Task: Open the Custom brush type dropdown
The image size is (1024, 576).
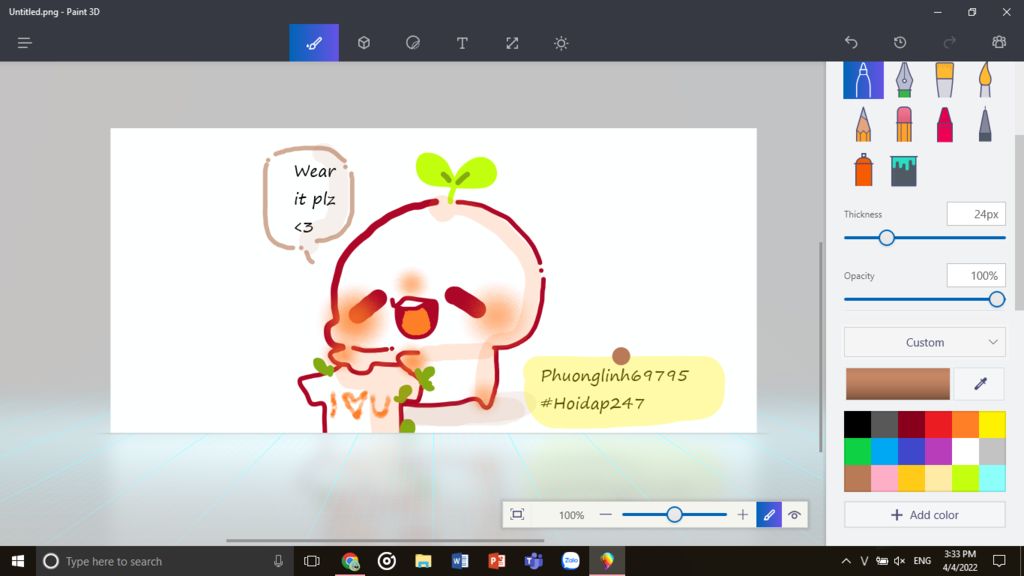Action: click(923, 342)
